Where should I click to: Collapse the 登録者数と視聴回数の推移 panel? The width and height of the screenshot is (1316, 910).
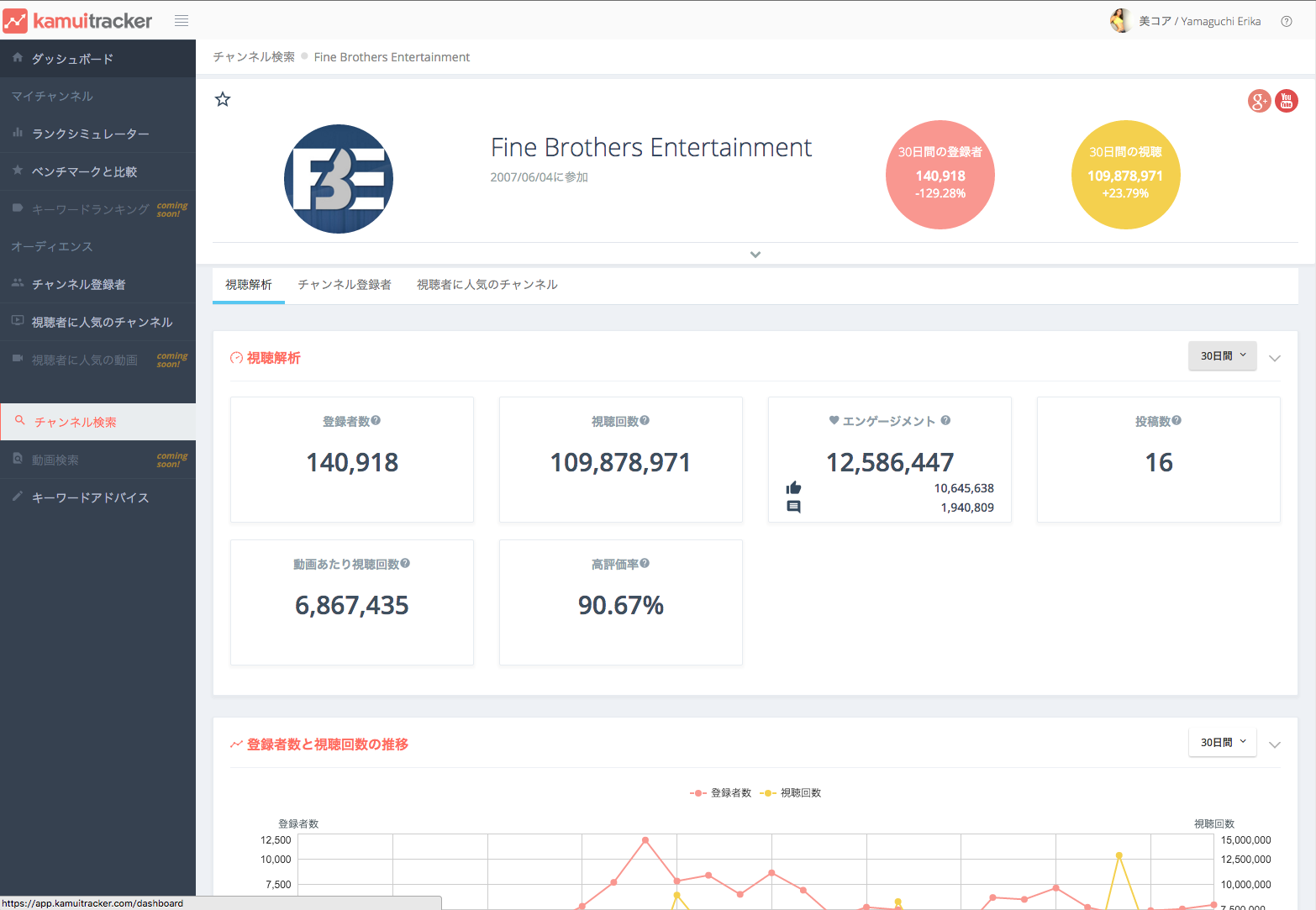tap(1275, 745)
